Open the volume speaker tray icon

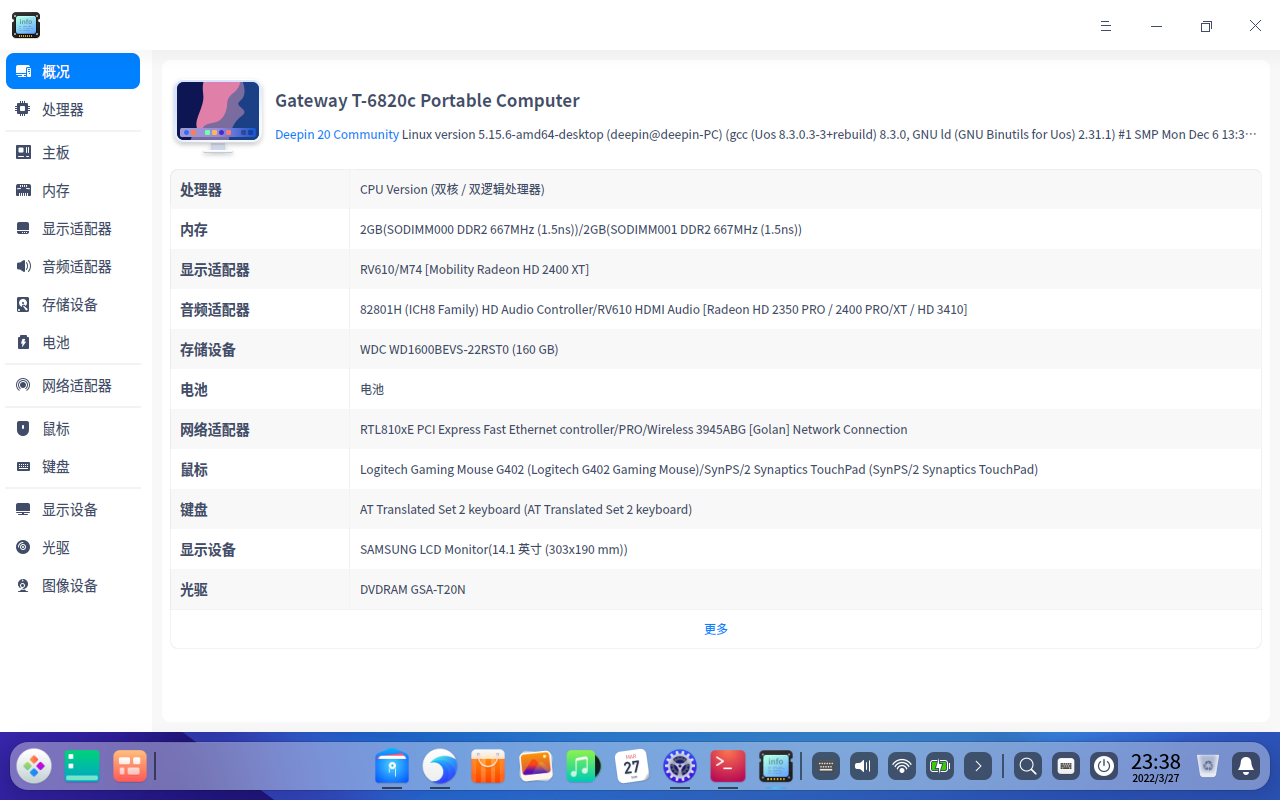863,766
